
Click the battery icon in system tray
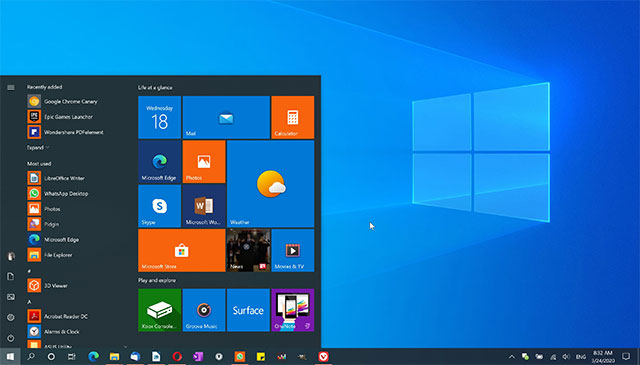[x=539, y=357]
